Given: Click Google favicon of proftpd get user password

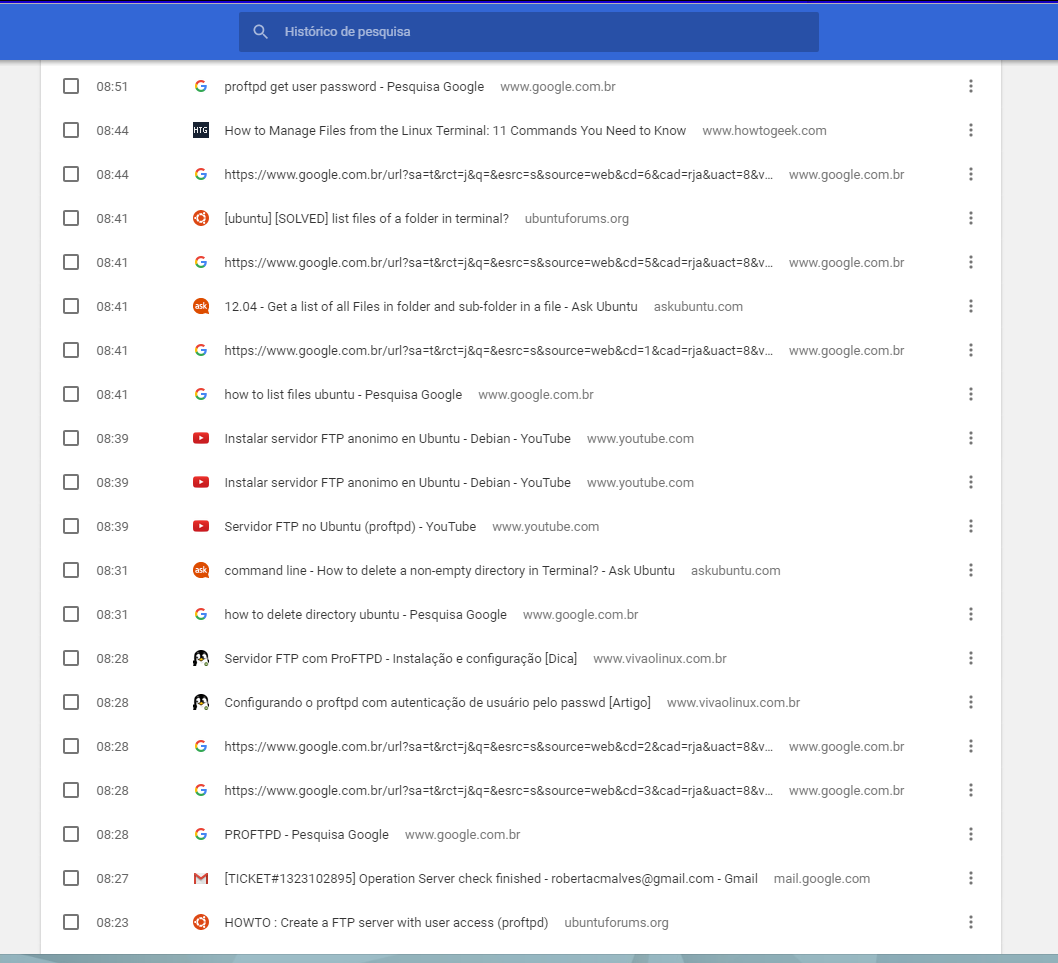Looking at the screenshot, I should [x=200, y=86].
